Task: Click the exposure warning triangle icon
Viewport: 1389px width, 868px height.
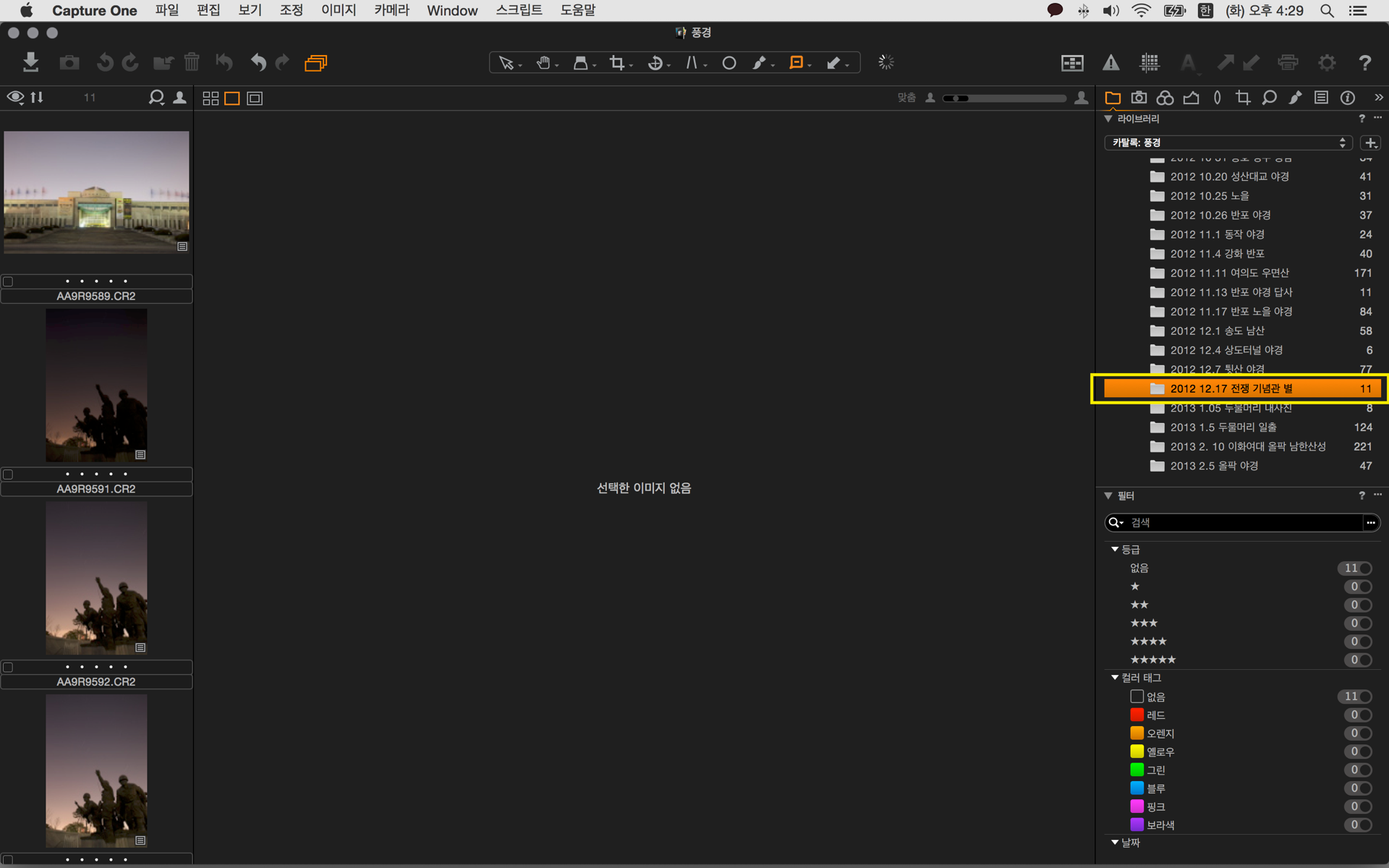Action: point(1110,63)
